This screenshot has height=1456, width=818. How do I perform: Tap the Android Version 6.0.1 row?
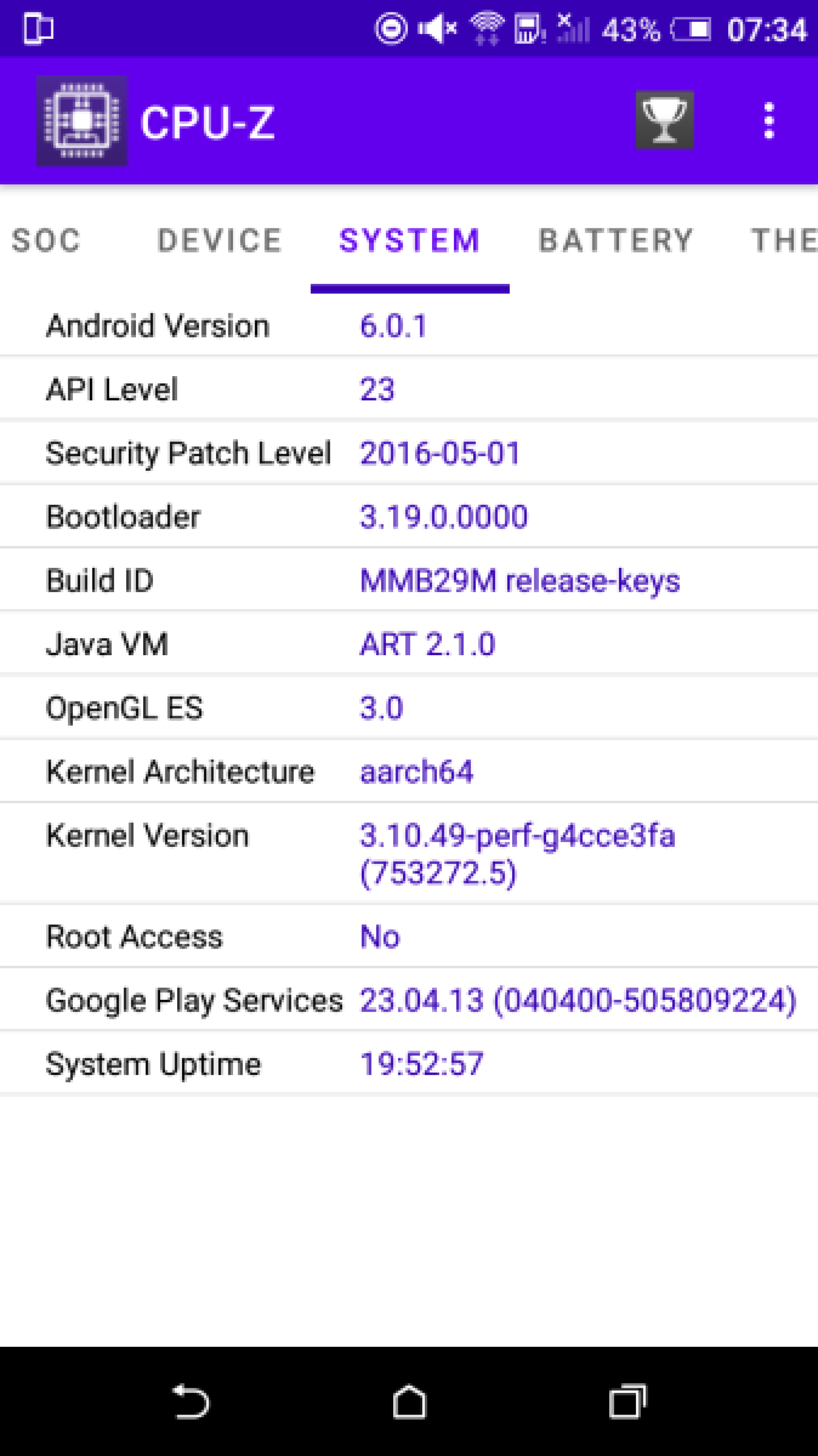tap(409, 326)
